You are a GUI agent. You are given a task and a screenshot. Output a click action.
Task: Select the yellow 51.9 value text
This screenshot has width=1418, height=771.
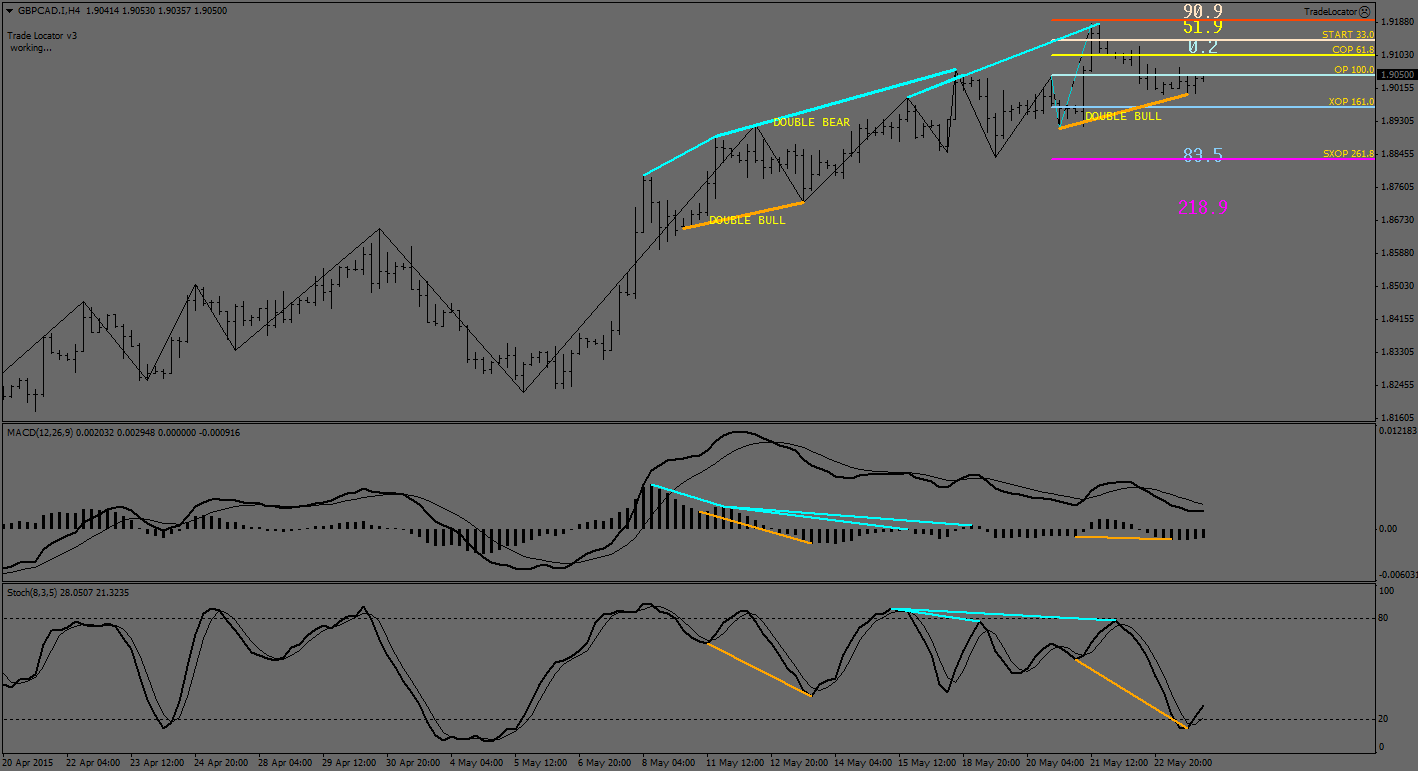point(1203,28)
